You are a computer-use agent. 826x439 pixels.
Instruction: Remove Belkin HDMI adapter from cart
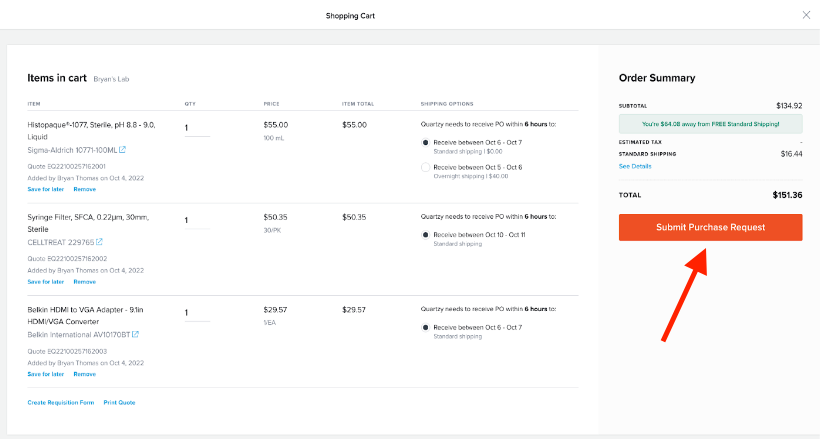click(x=84, y=374)
